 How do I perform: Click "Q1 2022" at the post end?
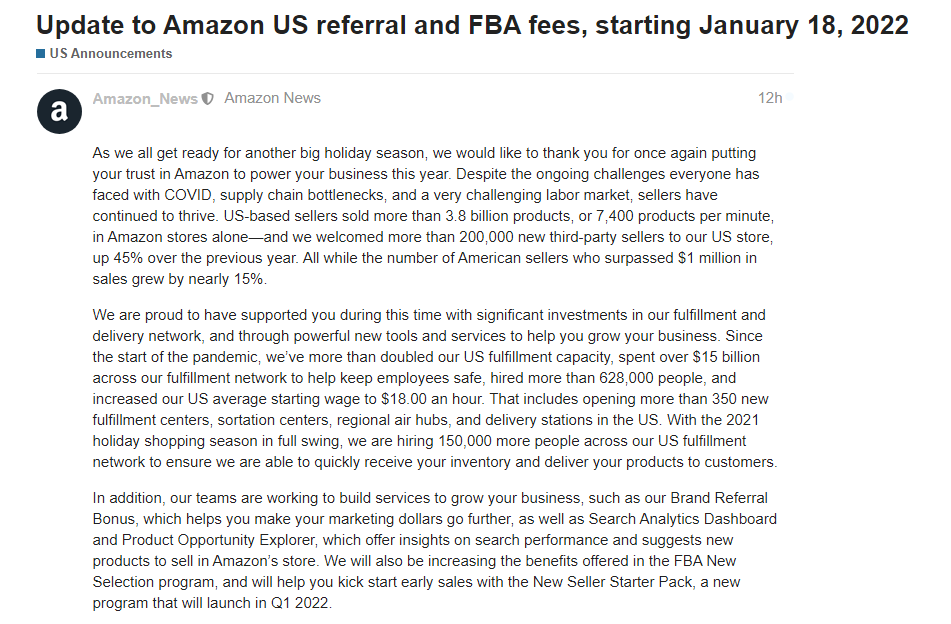[x=300, y=603]
